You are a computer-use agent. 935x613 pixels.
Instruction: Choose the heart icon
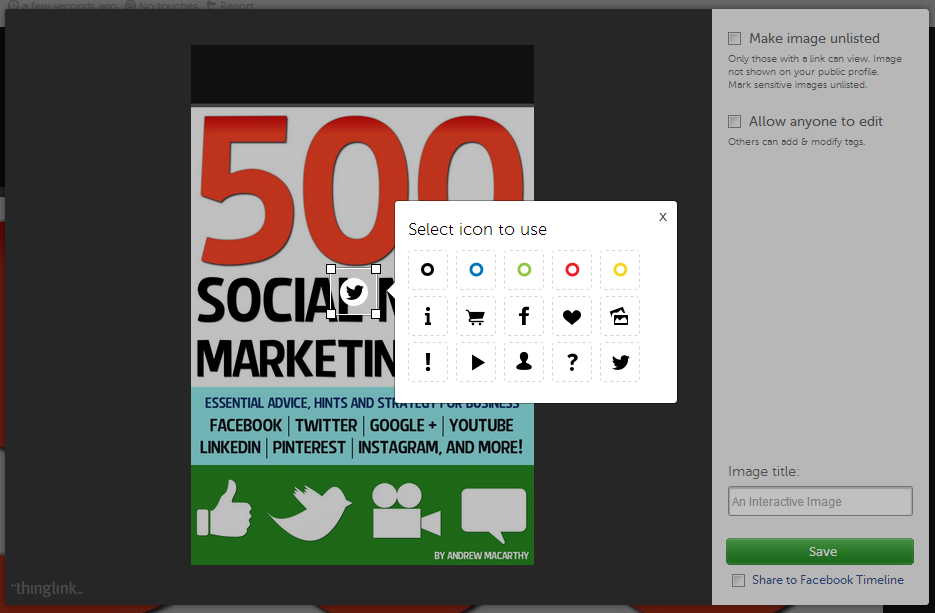[572, 316]
